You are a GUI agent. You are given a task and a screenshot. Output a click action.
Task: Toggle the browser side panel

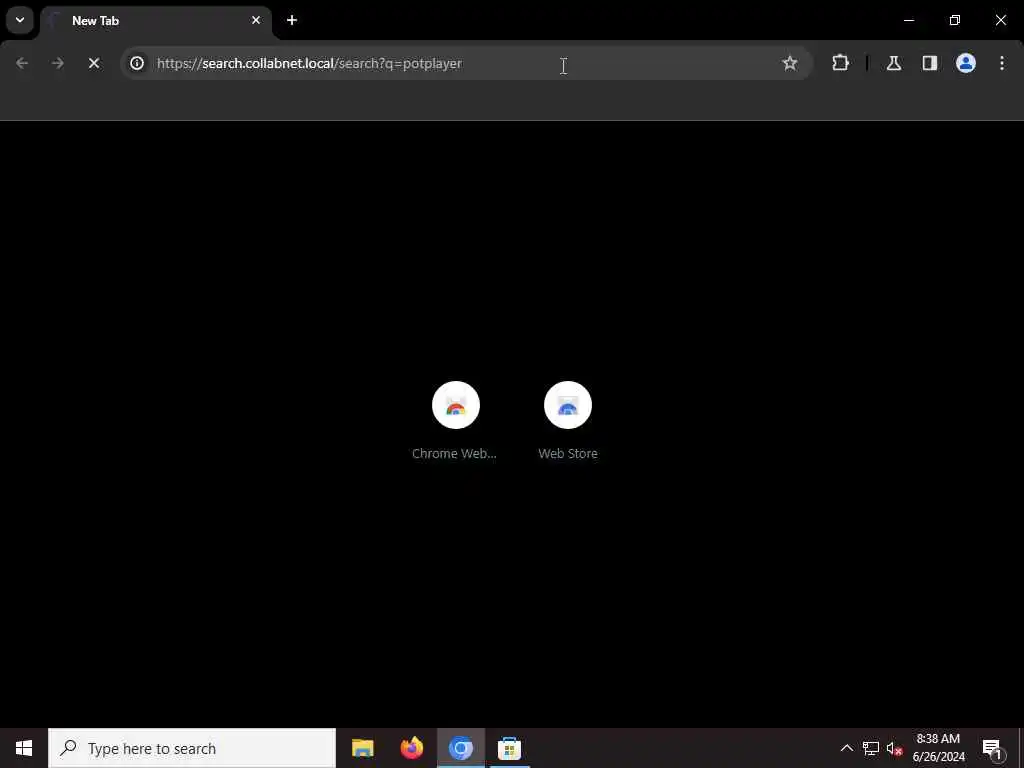tap(929, 63)
